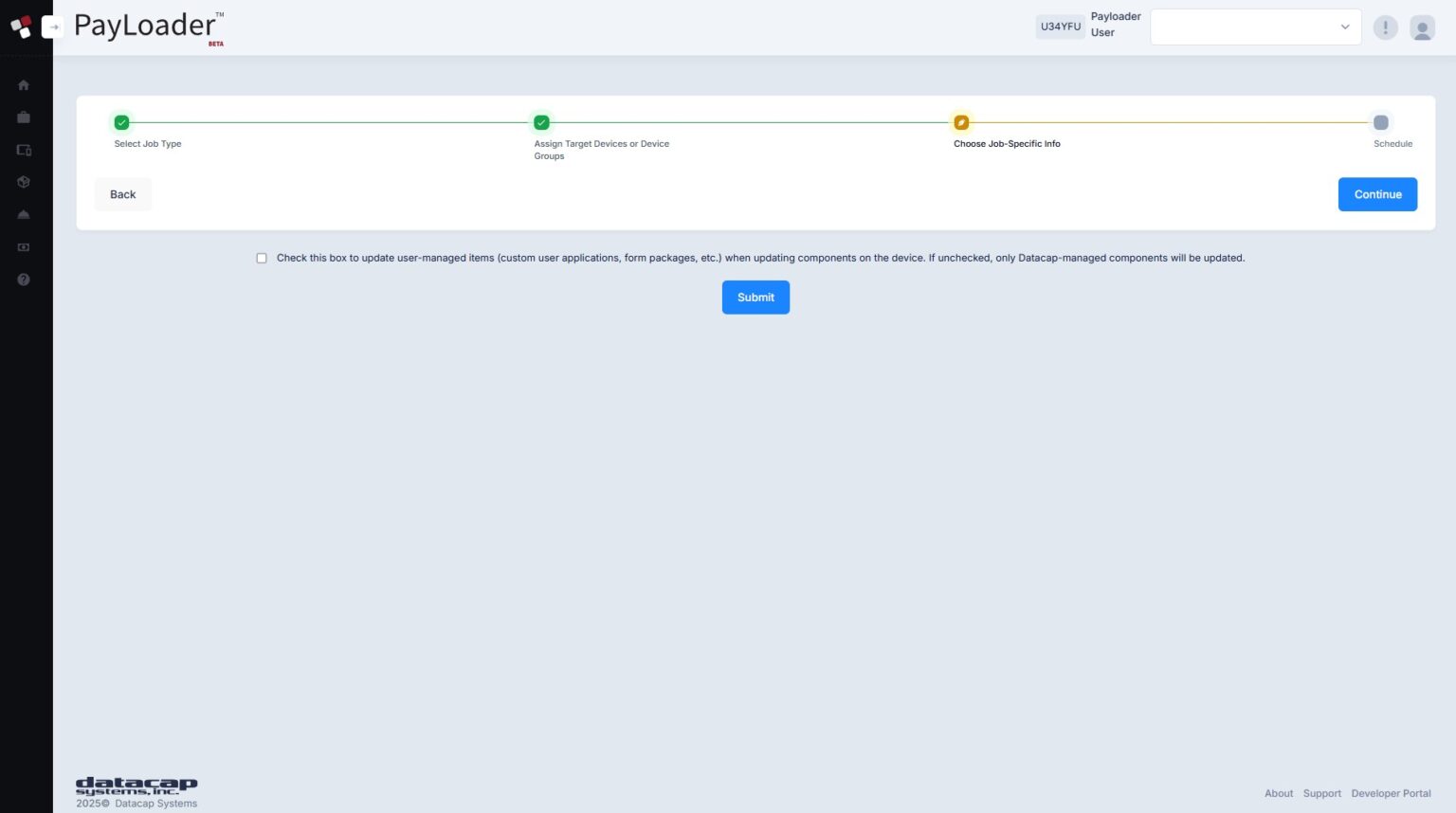Go to the Home sidebar icon
The width and height of the screenshot is (1456, 813).
pos(24,85)
